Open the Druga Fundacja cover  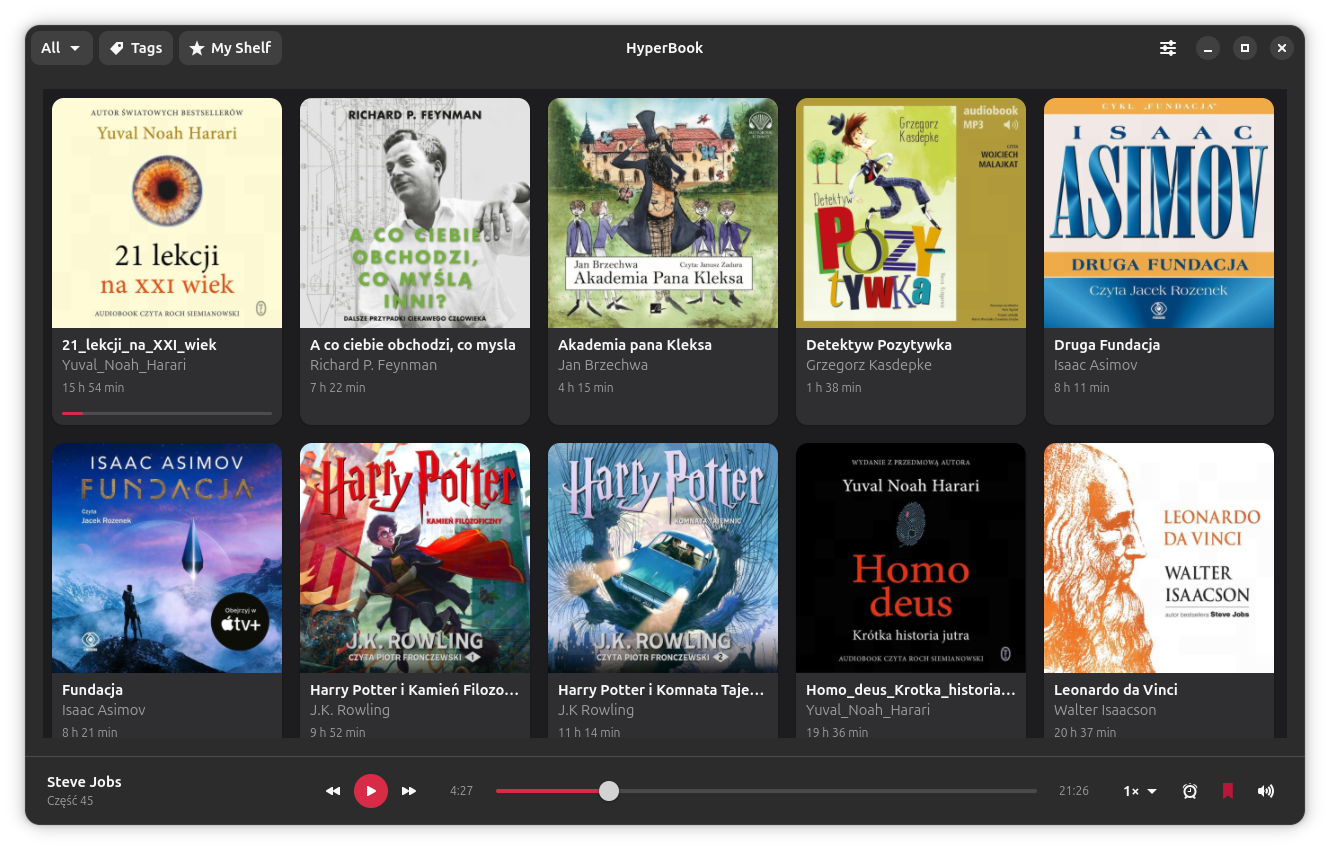pyautogui.click(x=1159, y=213)
